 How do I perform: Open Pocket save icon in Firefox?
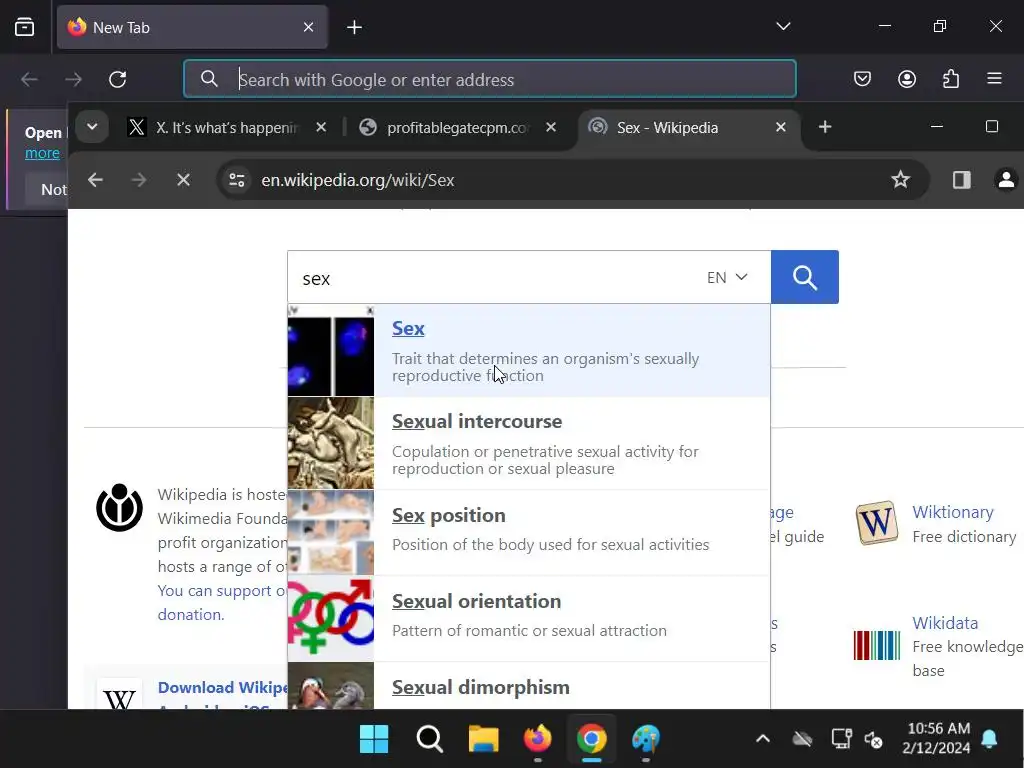point(862,79)
